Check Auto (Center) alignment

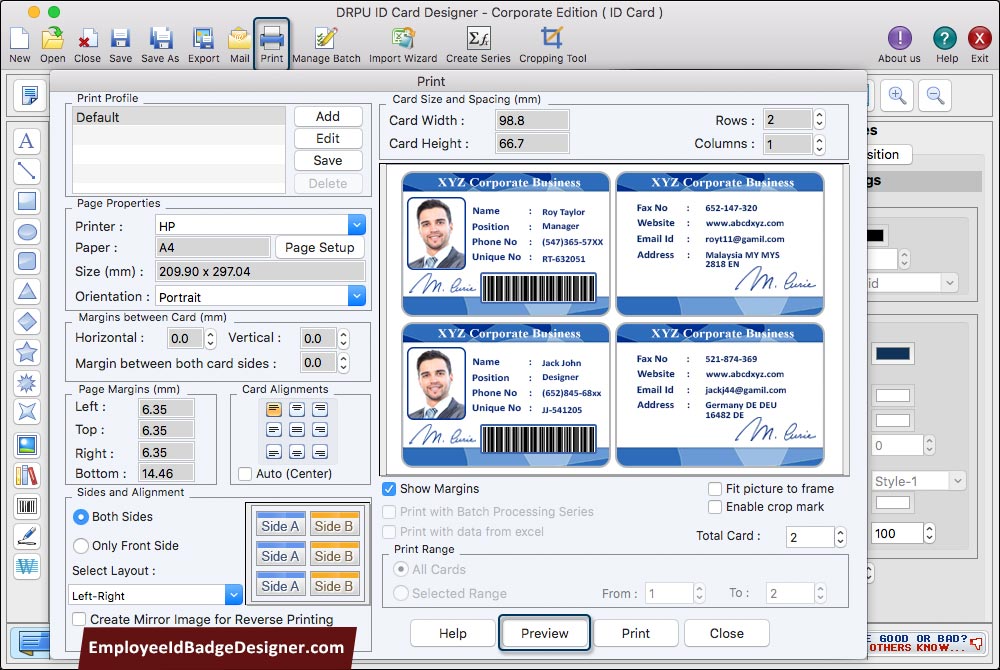tap(244, 474)
